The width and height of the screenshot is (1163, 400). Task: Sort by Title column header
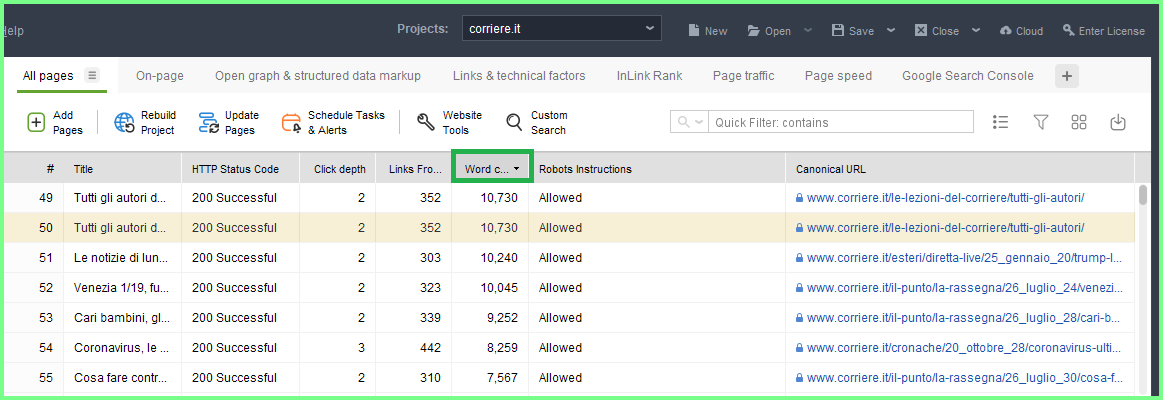click(x=123, y=169)
